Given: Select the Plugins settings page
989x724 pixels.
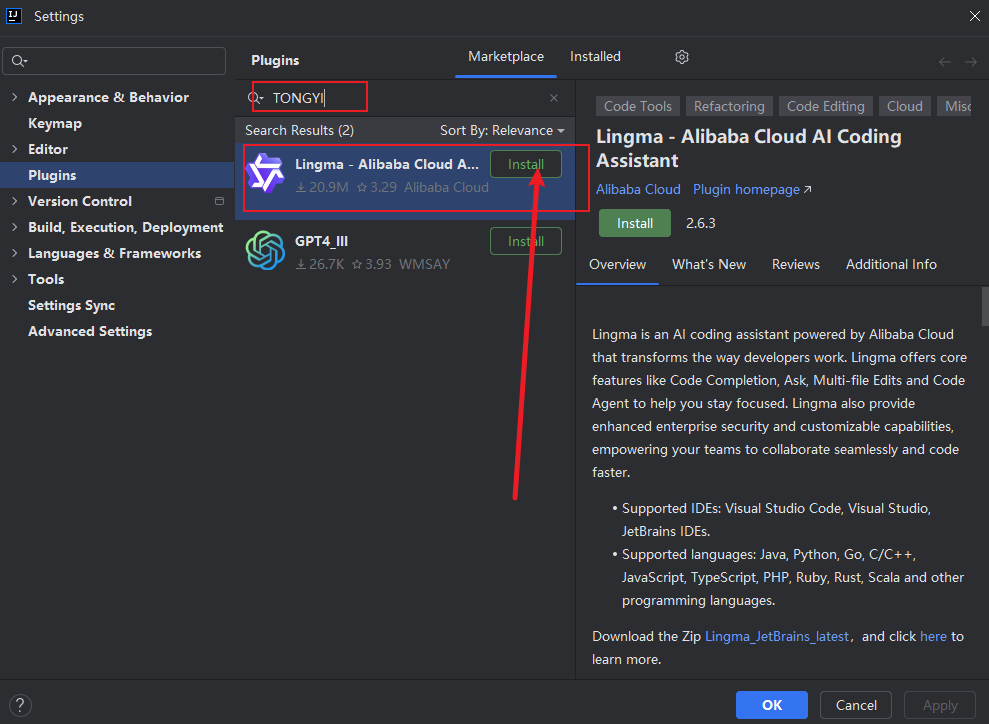Looking at the screenshot, I should (x=117, y=175).
